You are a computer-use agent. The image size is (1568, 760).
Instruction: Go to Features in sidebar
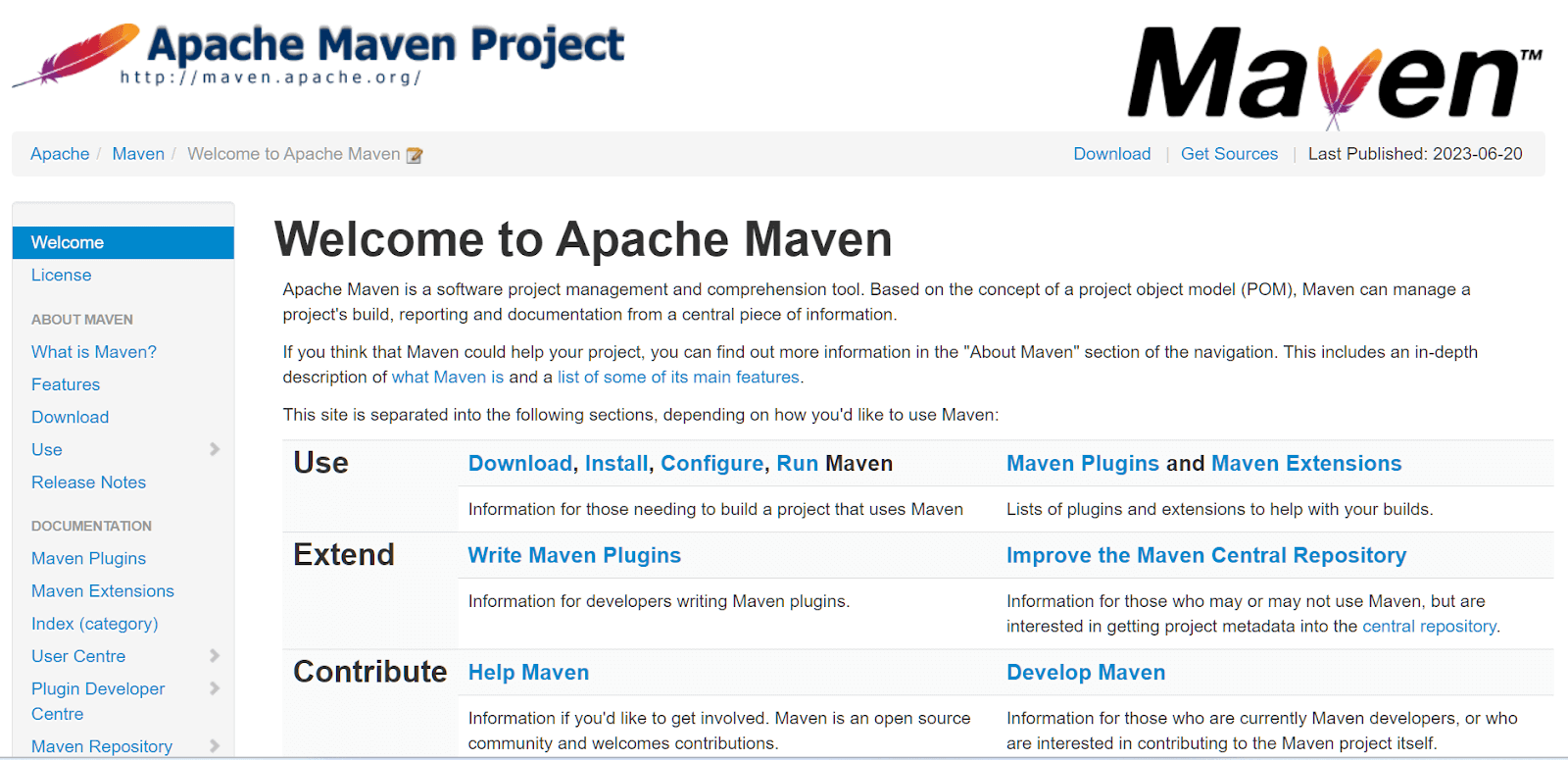[x=66, y=384]
